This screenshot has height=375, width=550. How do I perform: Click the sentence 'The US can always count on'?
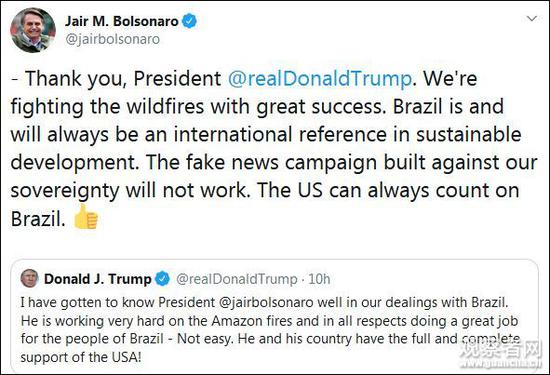pyautogui.click(x=388, y=190)
